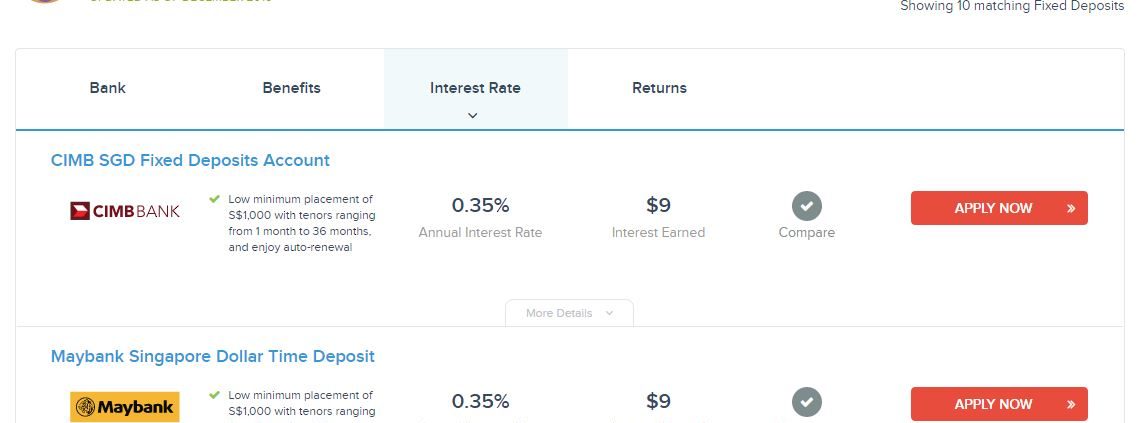The height and width of the screenshot is (423, 1143).
Task: Click the green checkmark beside CIMB benefits
Action: [214, 199]
